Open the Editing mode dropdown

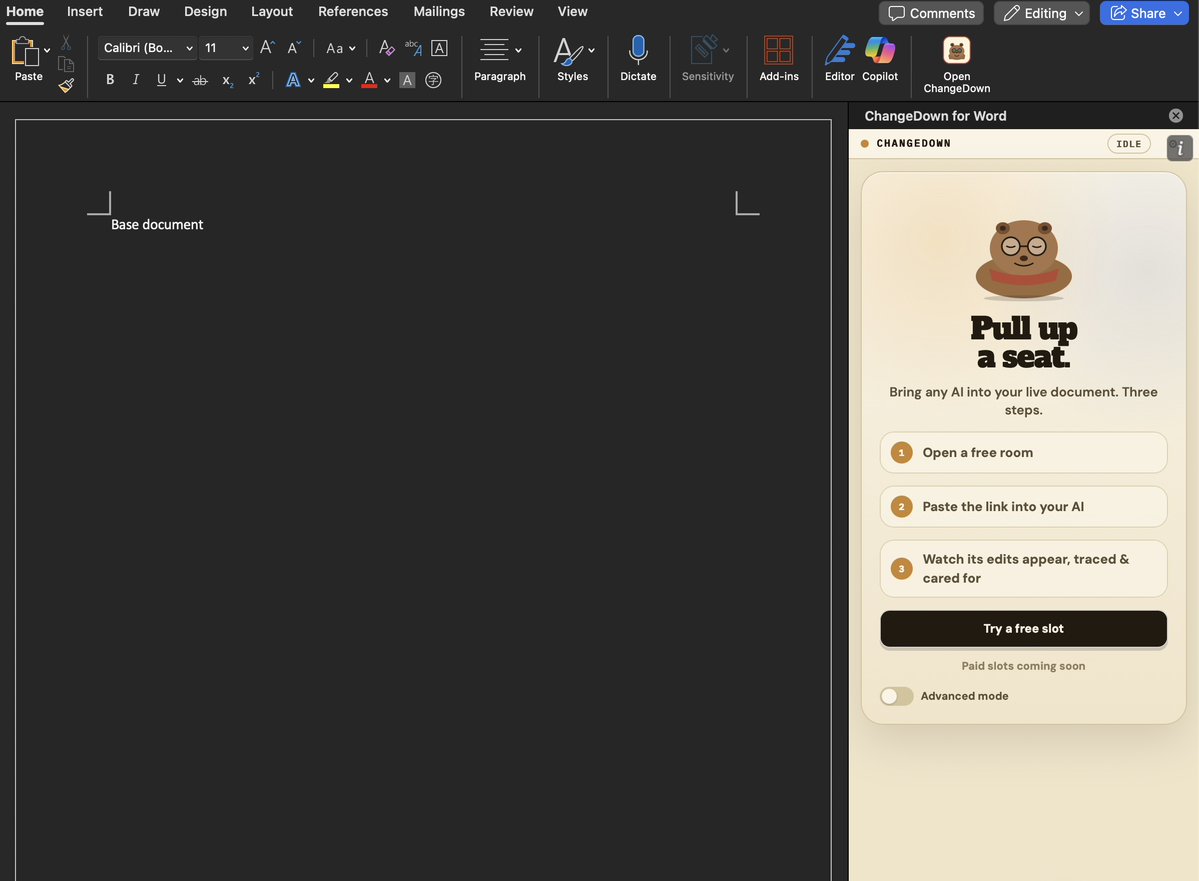(1041, 13)
